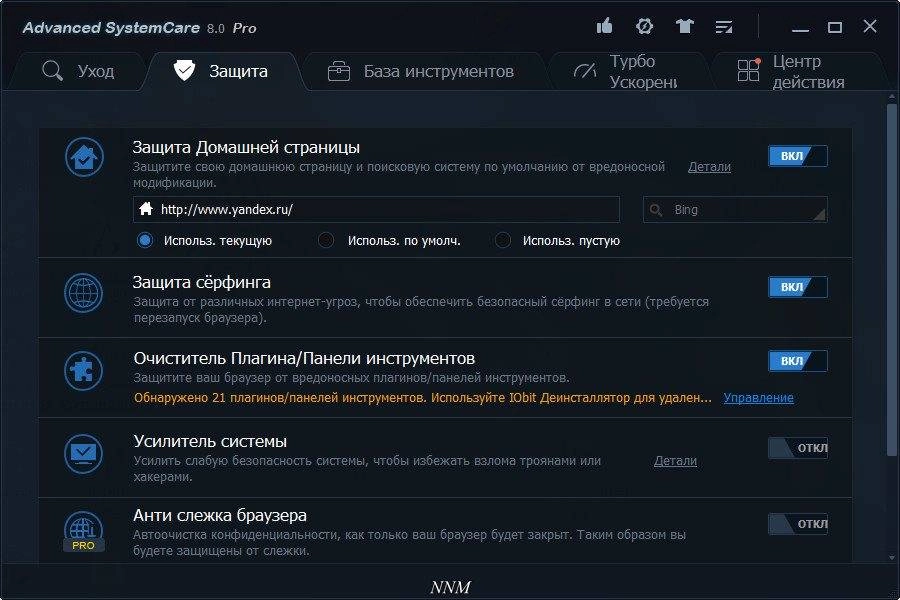Viewport: 900px width, 600px height.
Task: Click the speedometer icon on Турбо Ускорение tab
Action: (x=585, y=71)
